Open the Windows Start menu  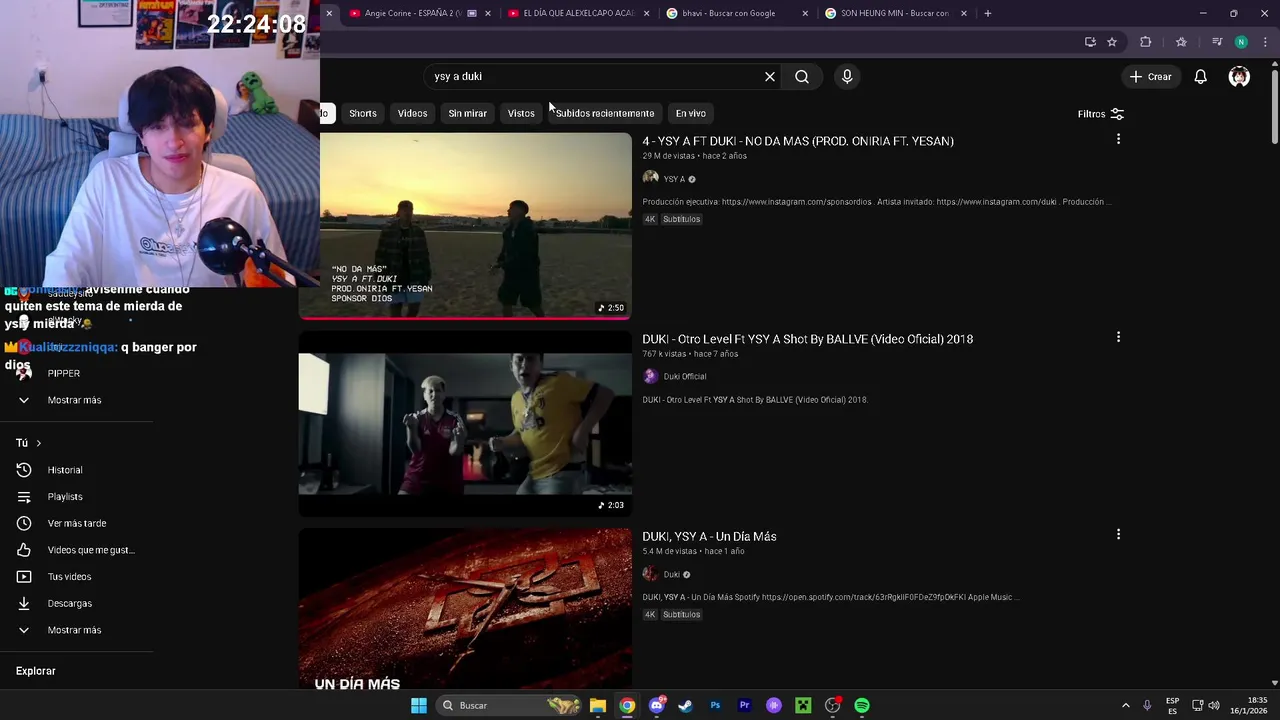click(x=419, y=706)
